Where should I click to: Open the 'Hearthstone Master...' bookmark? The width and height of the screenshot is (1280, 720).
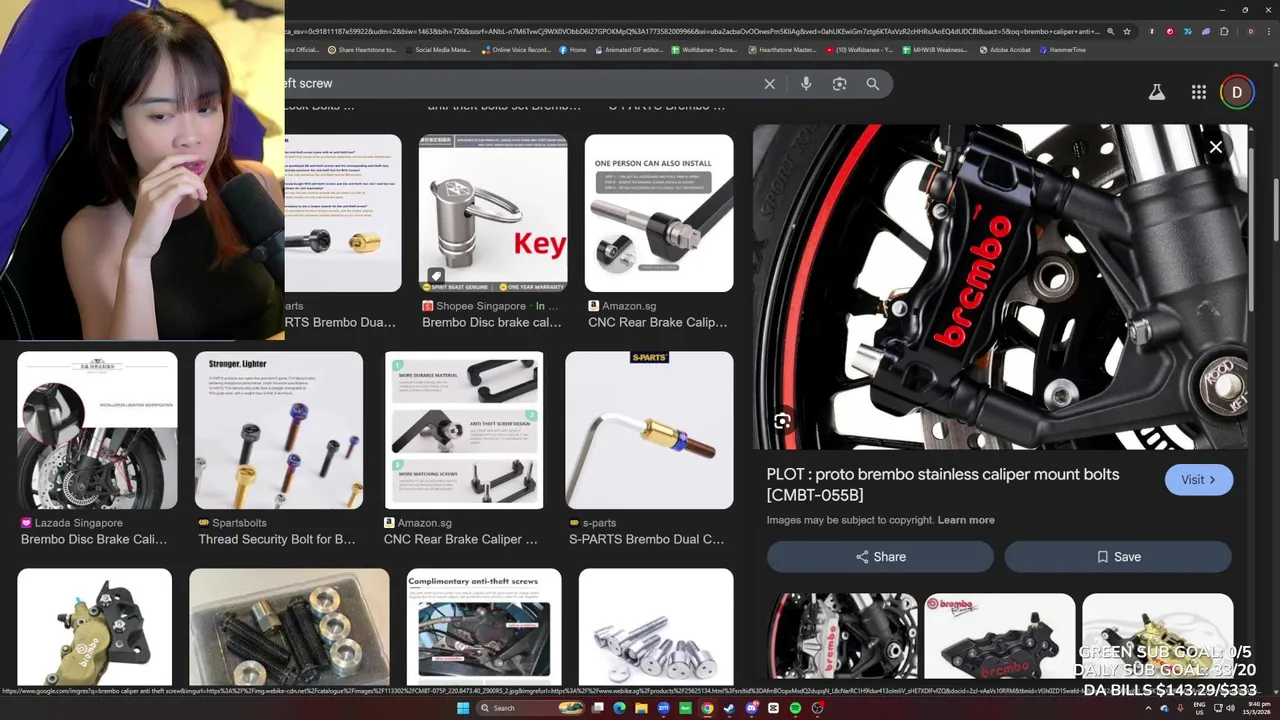click(781, 50)
